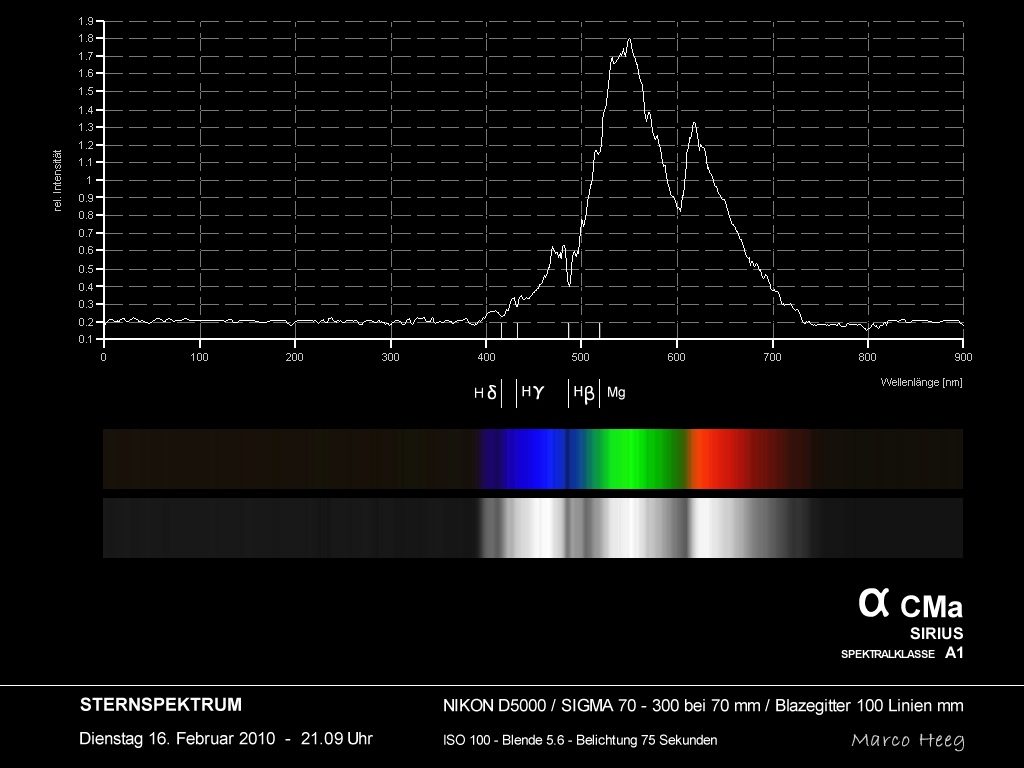Click the Mg line label
The width and height of the screenshot is (1024, 768).
click(x=616, y=393)
